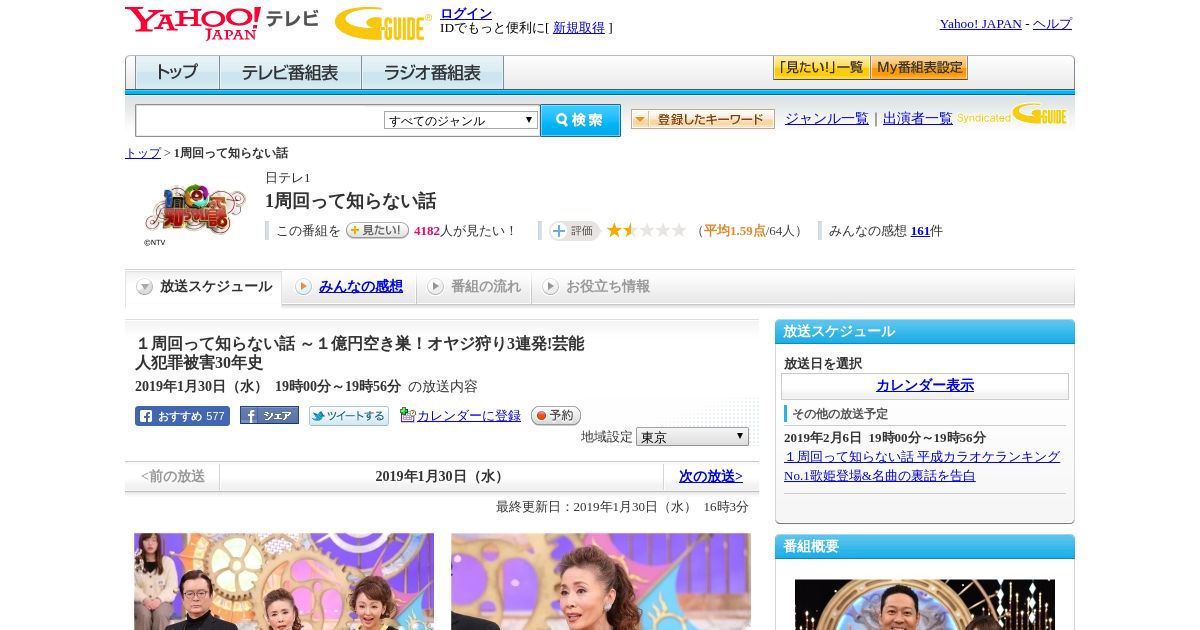Click the 最終更新日 timestamp text
This screenshot has width=1200, height=630.
click(622, 507)
